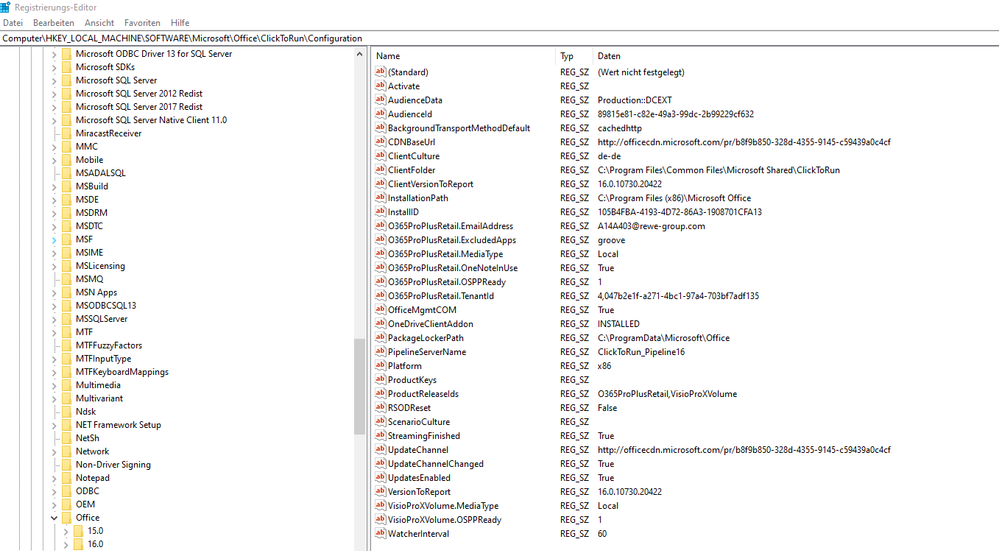Click the icon for the Platform value
Screen dimensions: 999x551
click(x=380, y=366)
